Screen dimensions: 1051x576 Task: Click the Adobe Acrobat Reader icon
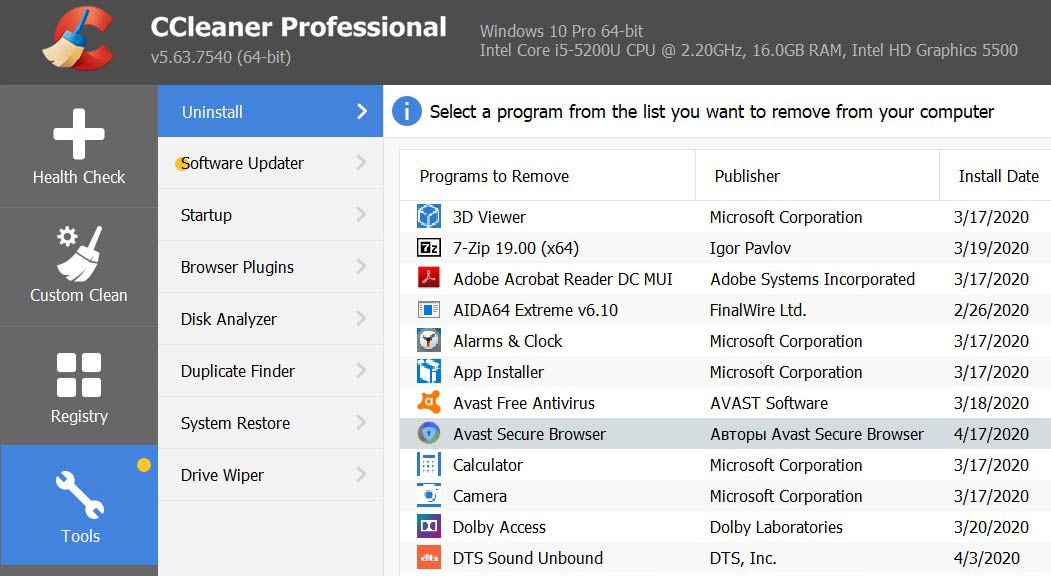429,278
